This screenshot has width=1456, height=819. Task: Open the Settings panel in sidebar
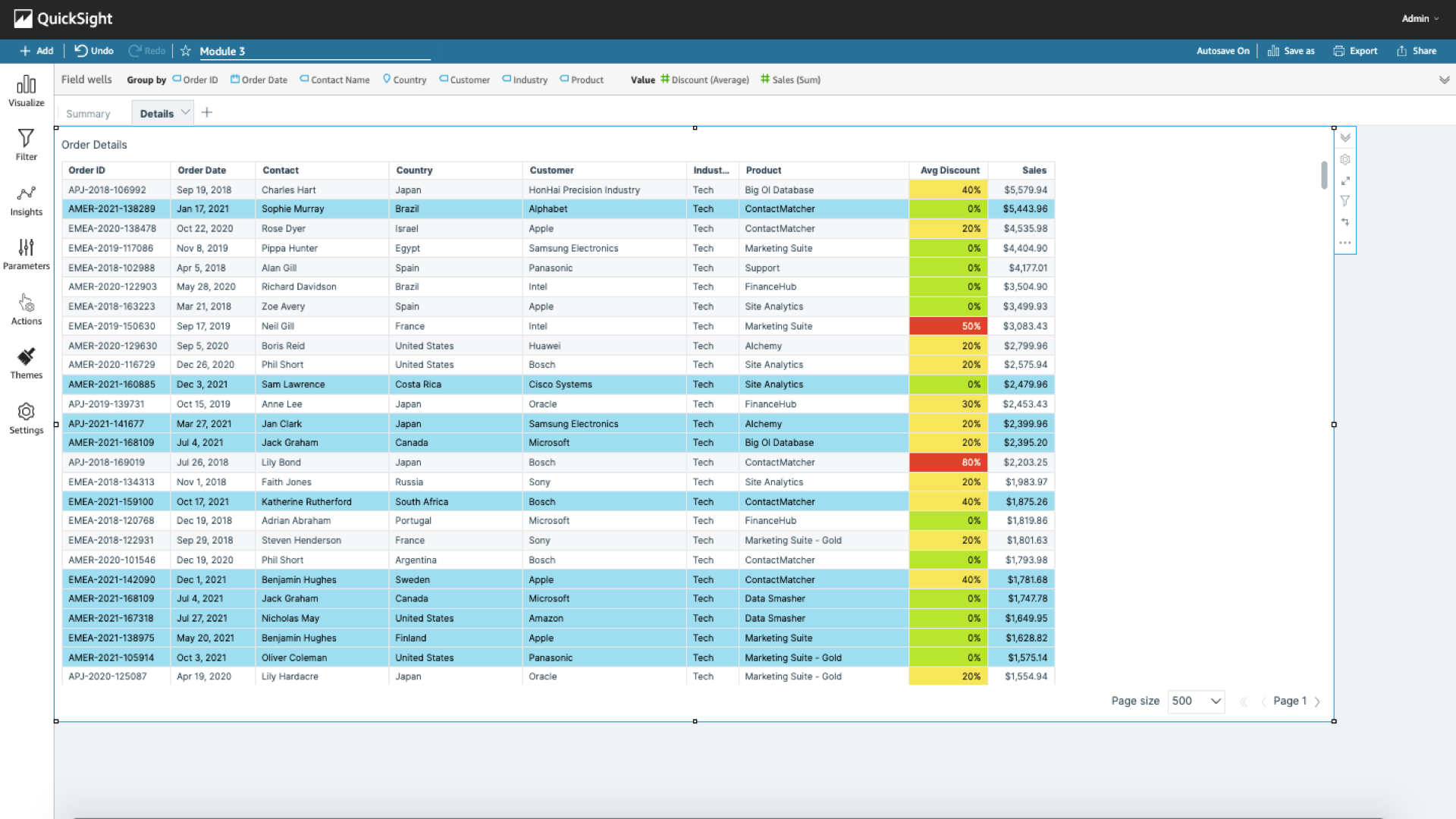point(27,419)
